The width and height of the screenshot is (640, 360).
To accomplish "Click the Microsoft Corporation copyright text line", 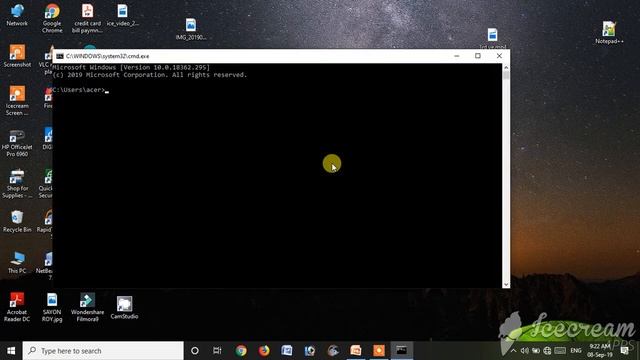I will [x=150, y=75].
